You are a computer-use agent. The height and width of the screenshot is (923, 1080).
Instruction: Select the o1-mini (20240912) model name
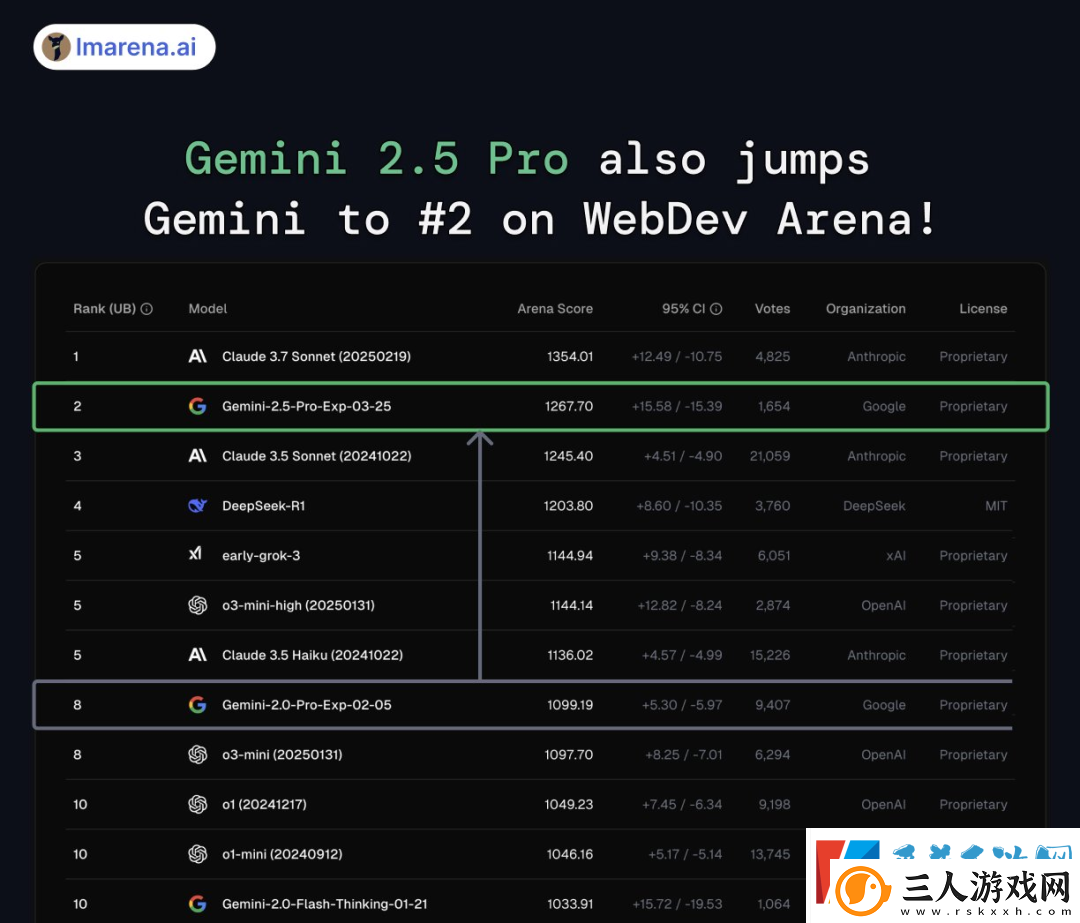[282, 854]
